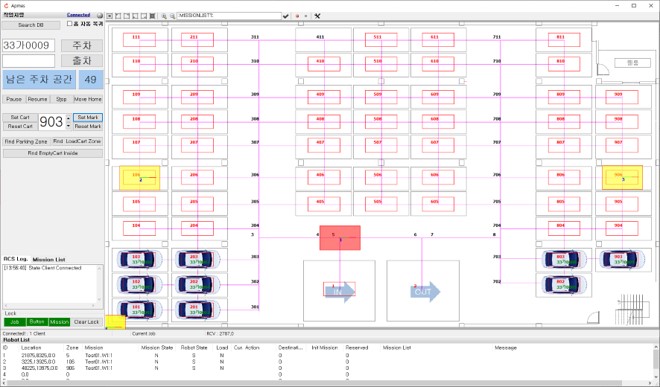This screenshot has height=387, width=660.
Task: Click the checkmark icon beside mission text field
Action: 286,16
